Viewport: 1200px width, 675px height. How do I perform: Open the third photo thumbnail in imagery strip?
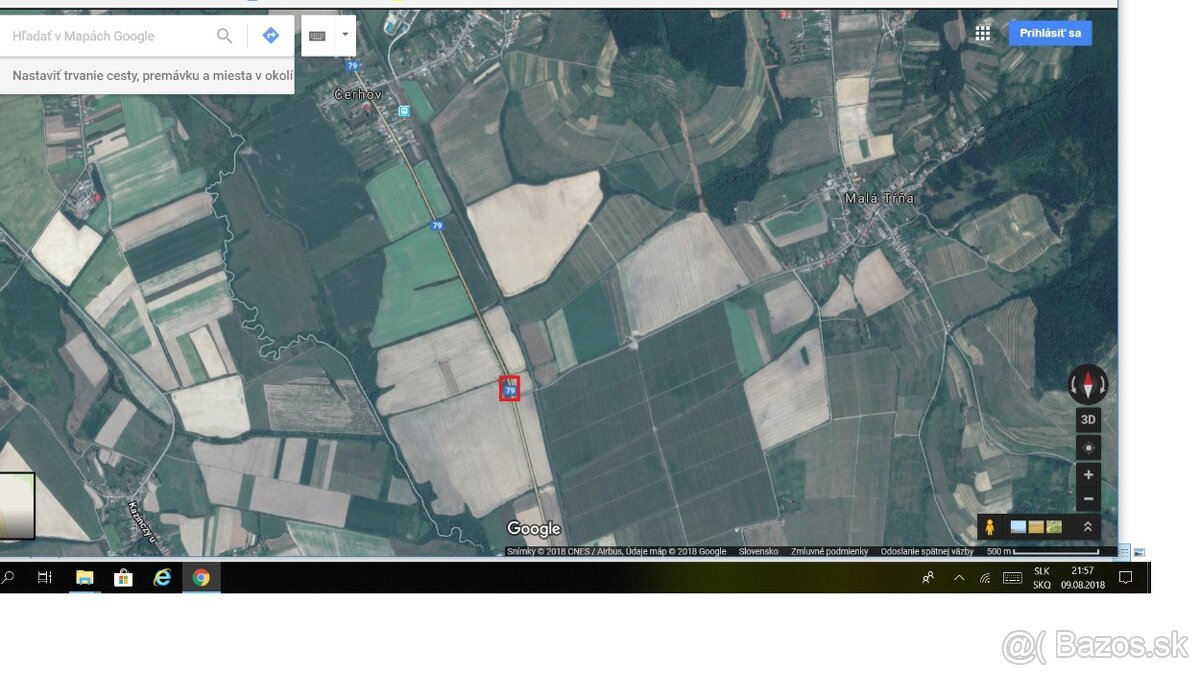tap(1054, 527)
